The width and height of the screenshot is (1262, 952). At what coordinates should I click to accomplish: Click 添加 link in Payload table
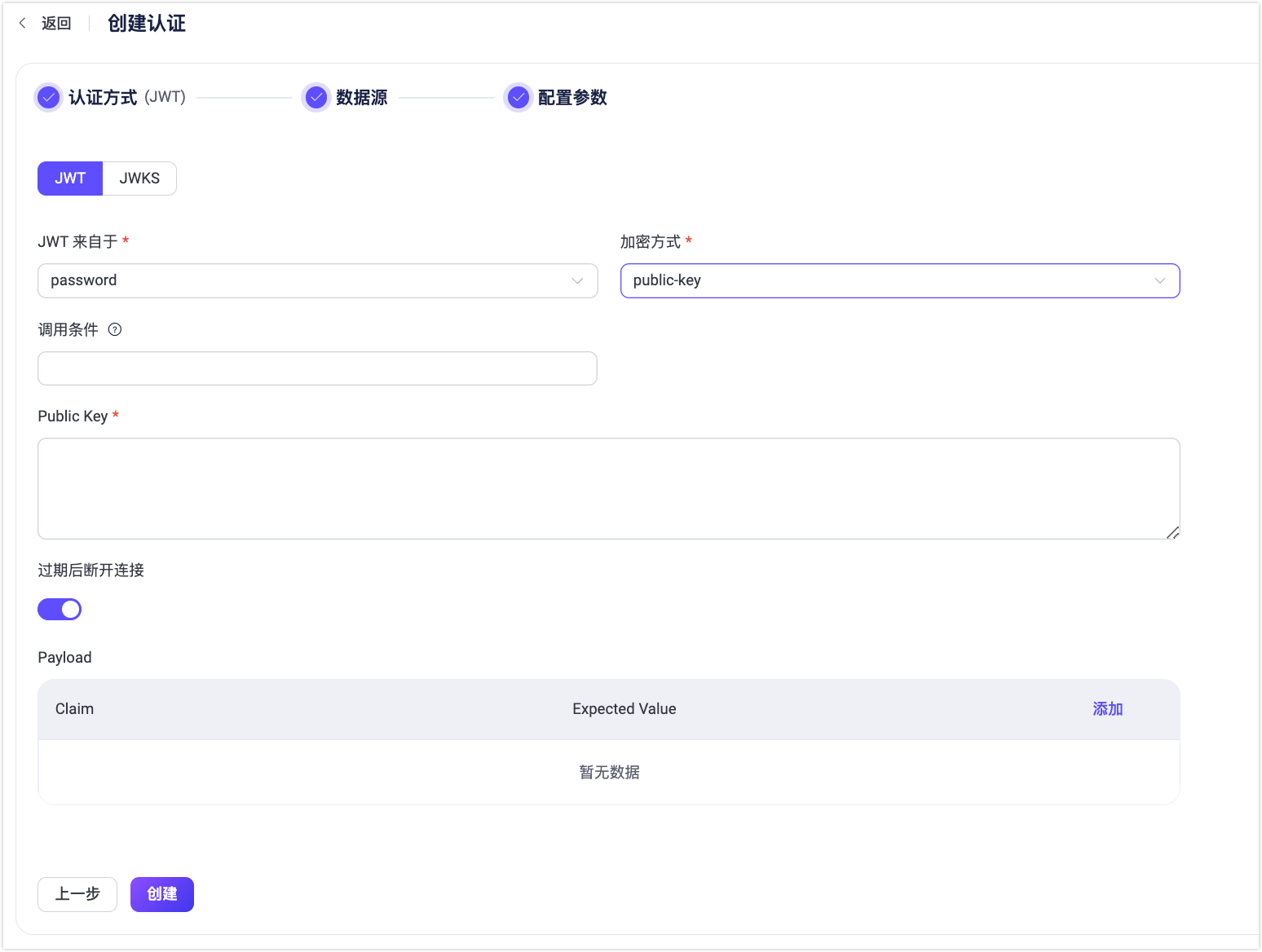(x=1107, y=709)
